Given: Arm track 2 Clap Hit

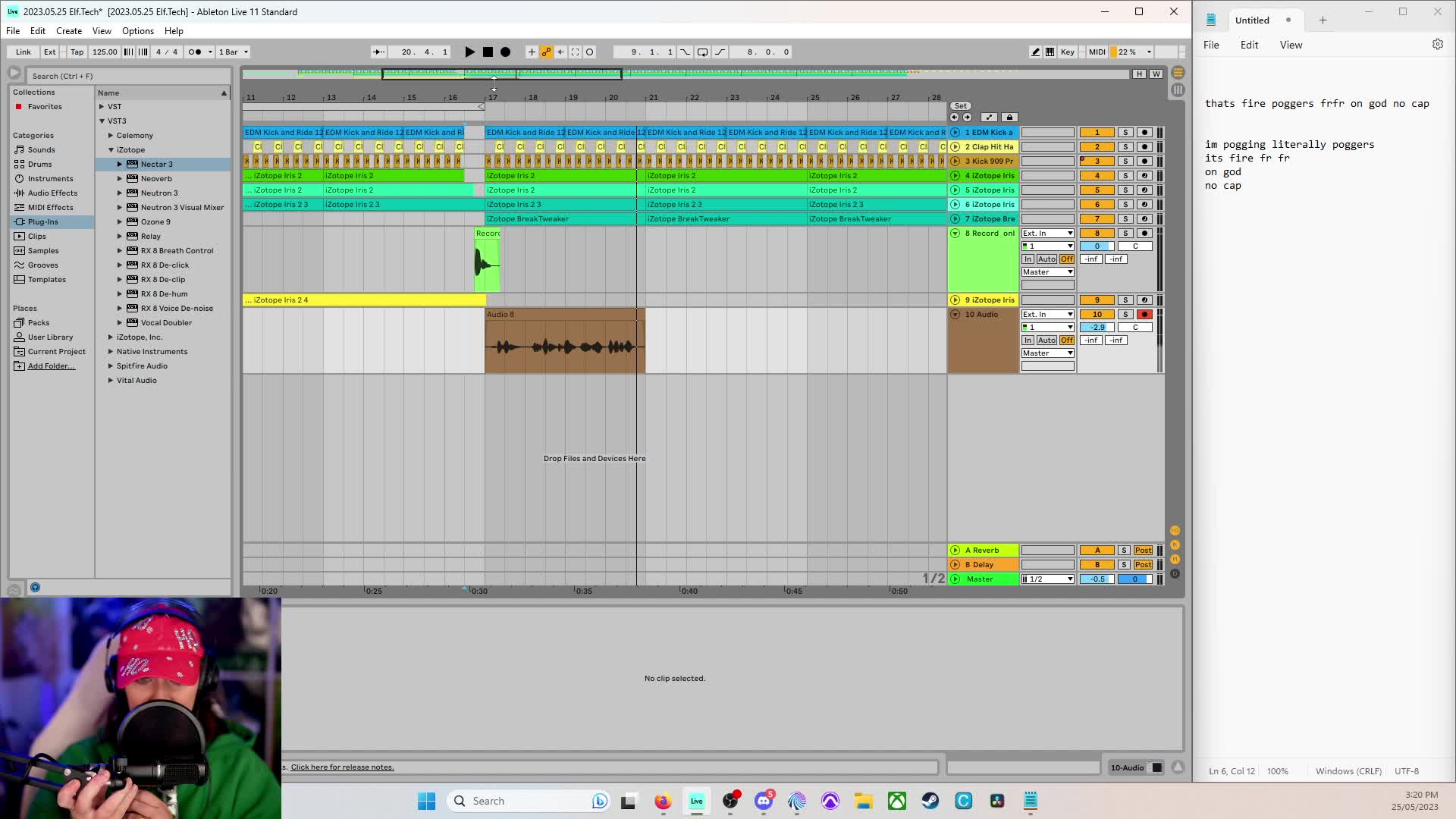Looking at the screenshot, I should pos(1144,147).
